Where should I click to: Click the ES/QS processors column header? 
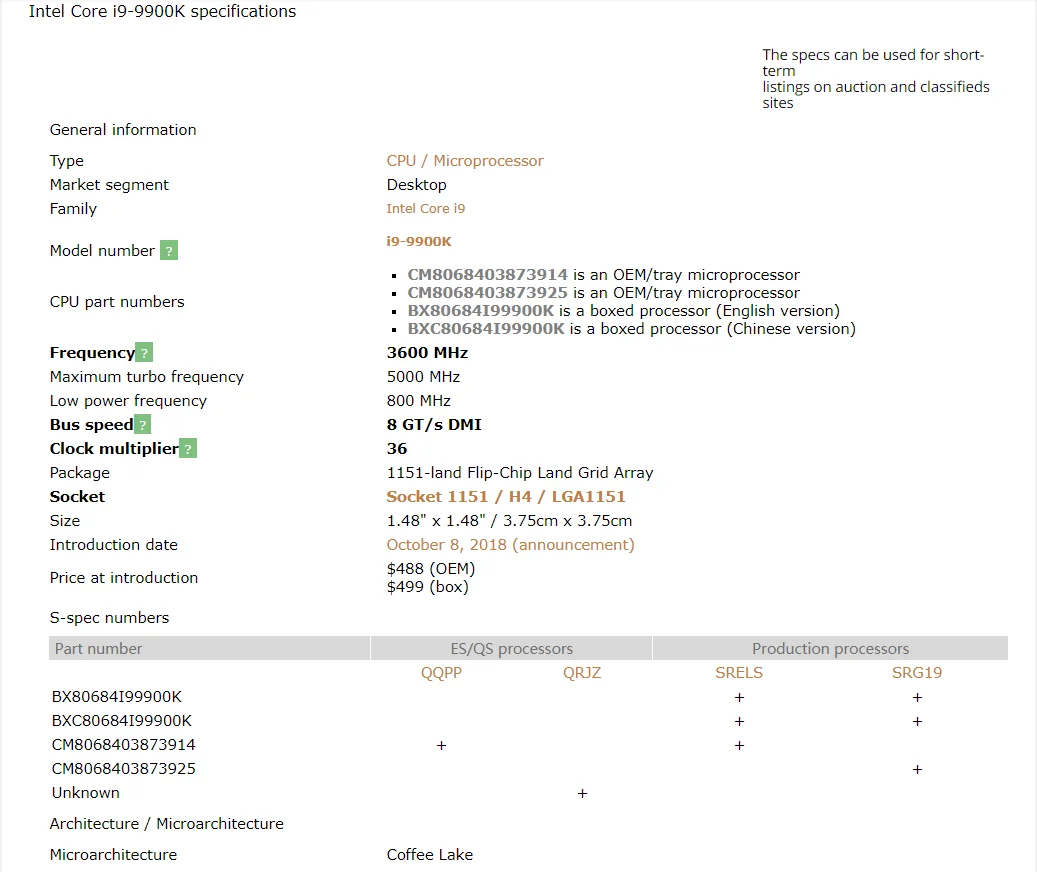511,648
